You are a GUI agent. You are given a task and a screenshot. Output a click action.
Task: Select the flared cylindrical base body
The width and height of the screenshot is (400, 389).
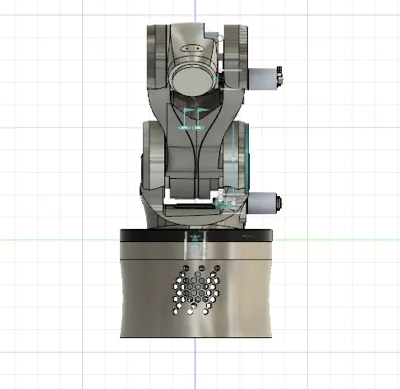(196, 289)
